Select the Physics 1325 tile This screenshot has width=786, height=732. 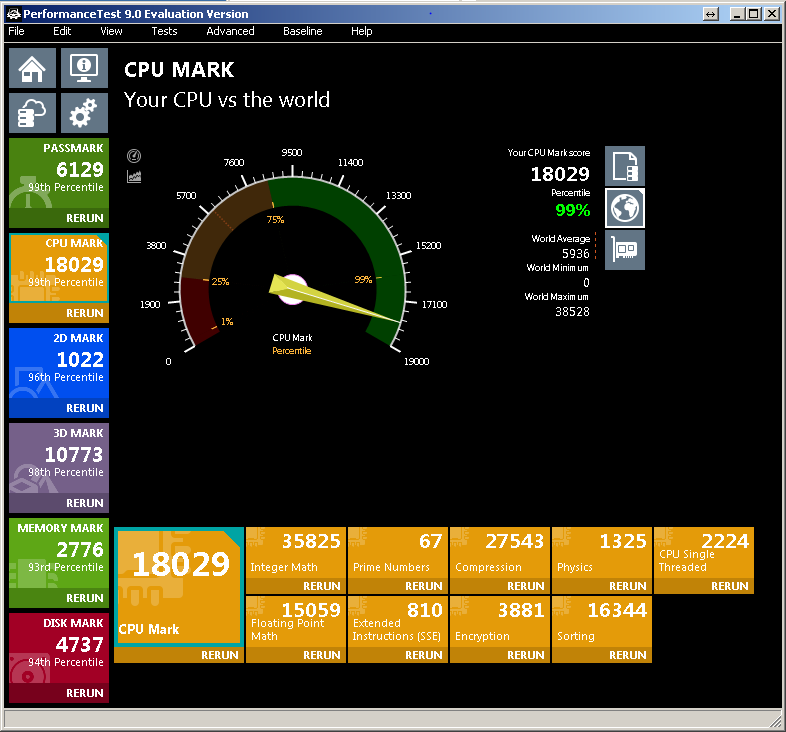(602, 553)
